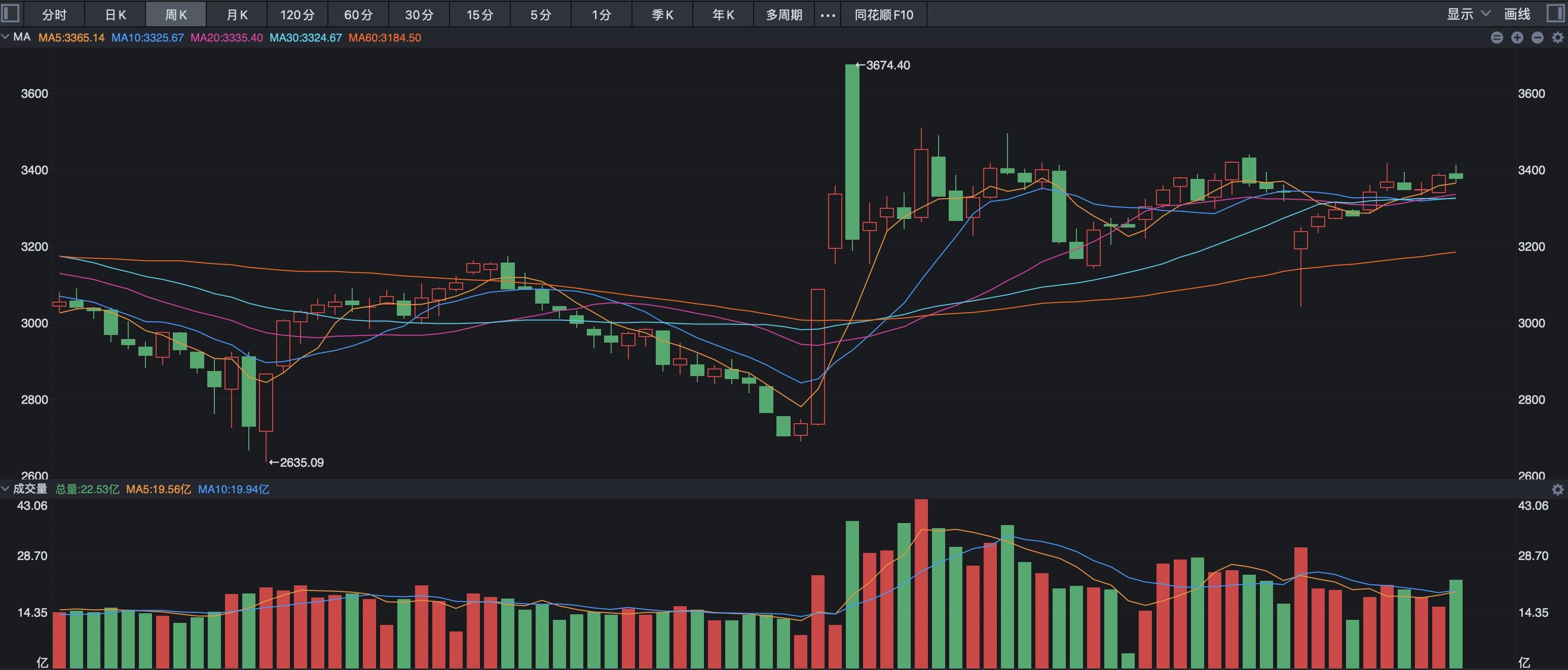Click the 画线 drawing button
Image resolution: width=1568 pixels, height=670 pixels.
[1517, 14]
